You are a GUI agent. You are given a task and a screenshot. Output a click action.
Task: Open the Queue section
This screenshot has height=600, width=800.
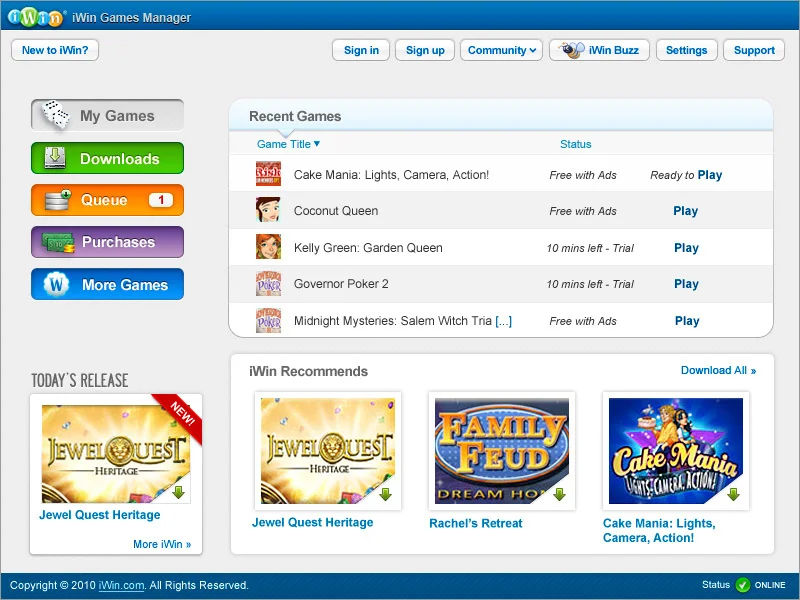tap(107, 200)
